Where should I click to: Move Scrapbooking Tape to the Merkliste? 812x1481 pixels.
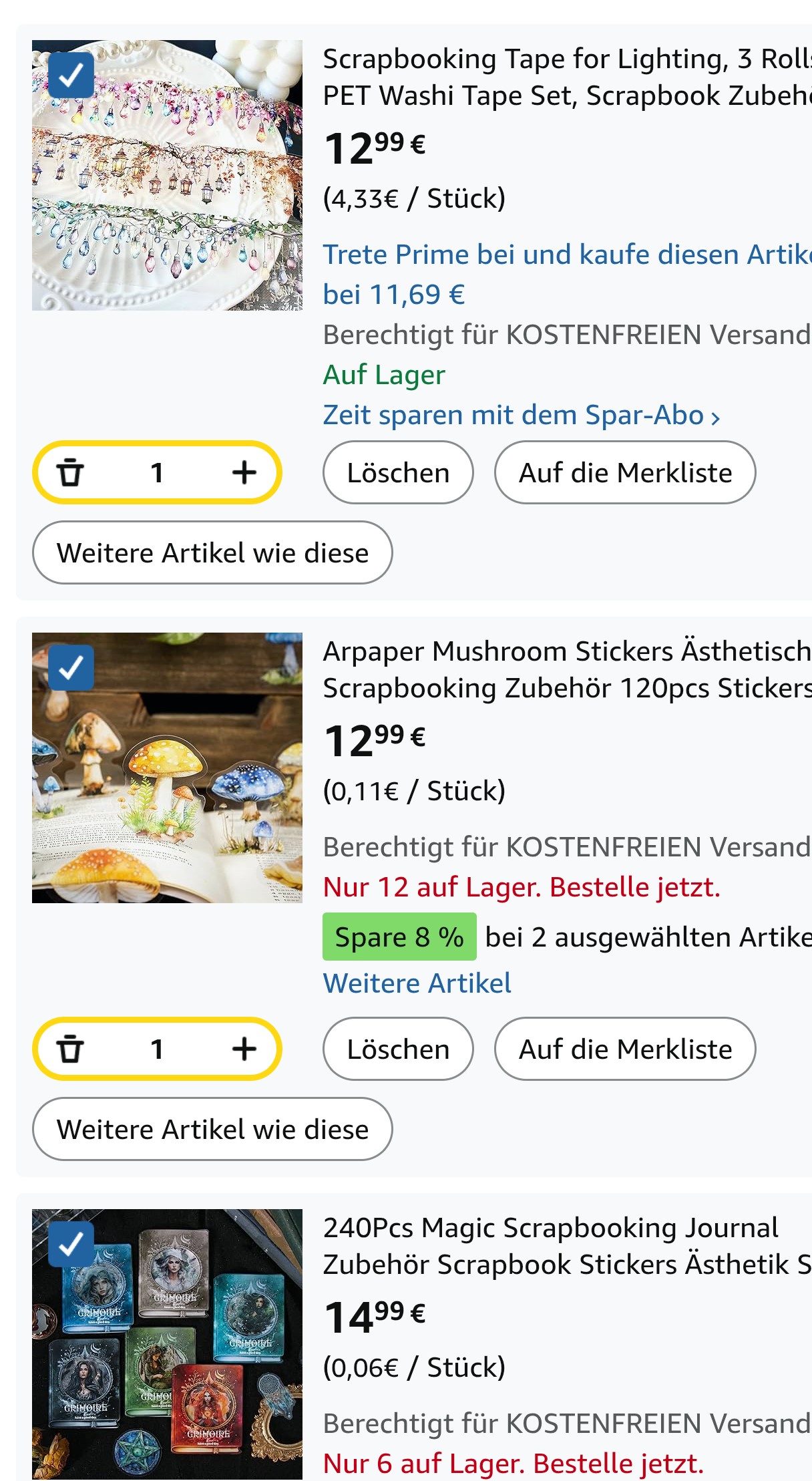(625, 473)
